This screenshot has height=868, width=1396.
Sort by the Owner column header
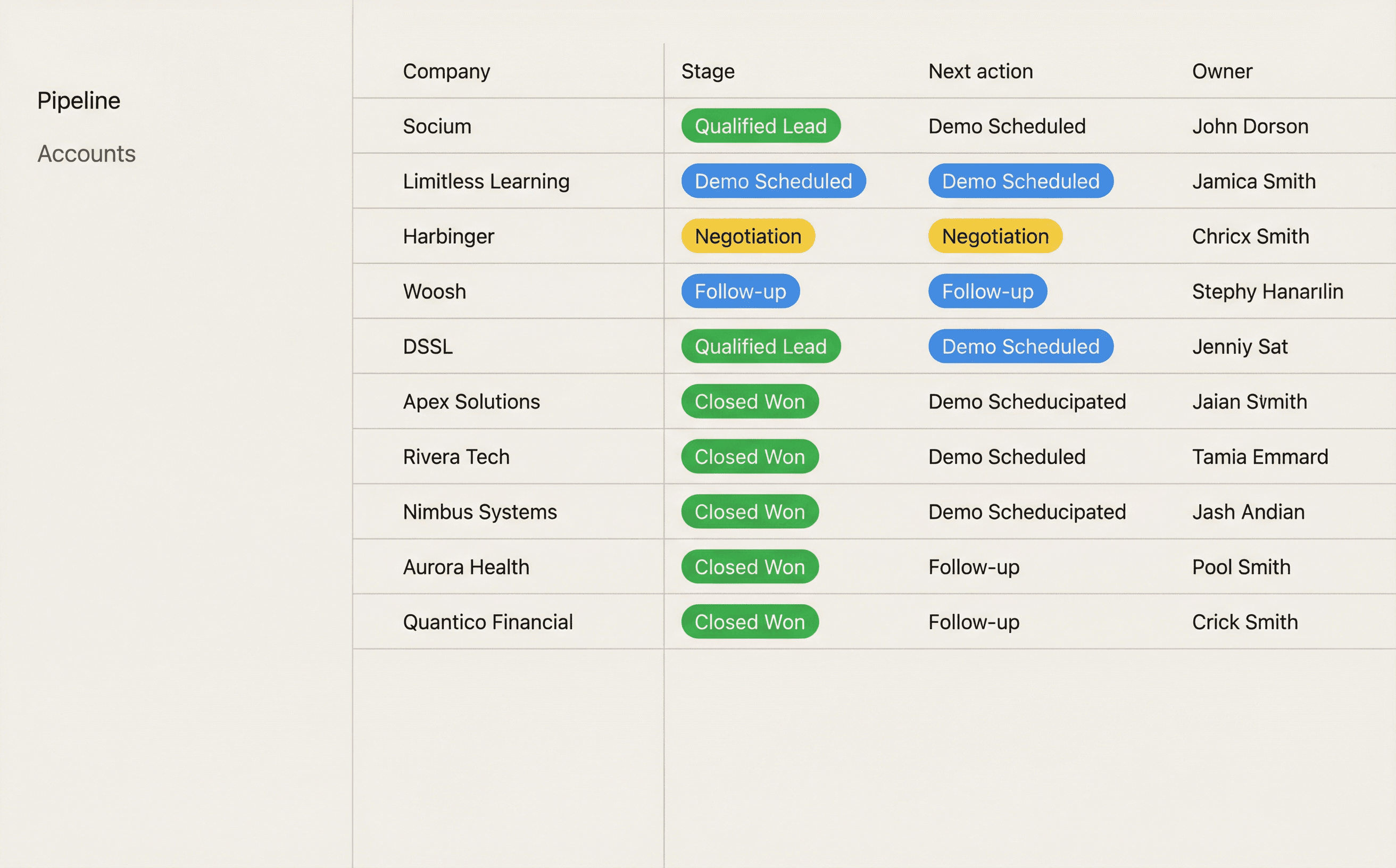tap(1221, 71)
